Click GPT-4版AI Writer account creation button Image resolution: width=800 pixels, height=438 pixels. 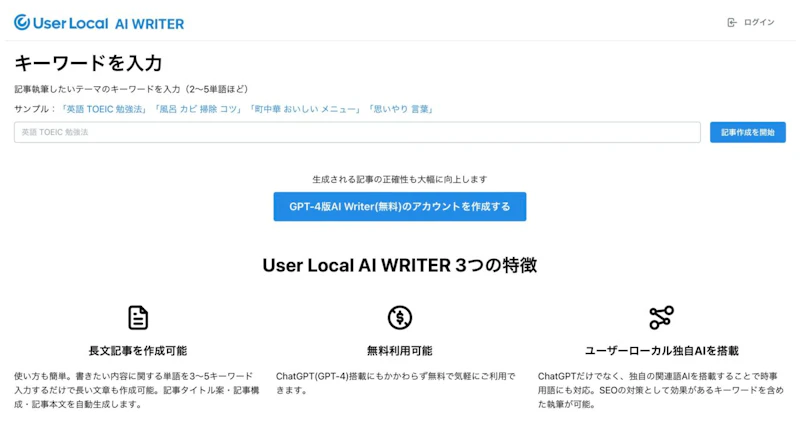399,207
